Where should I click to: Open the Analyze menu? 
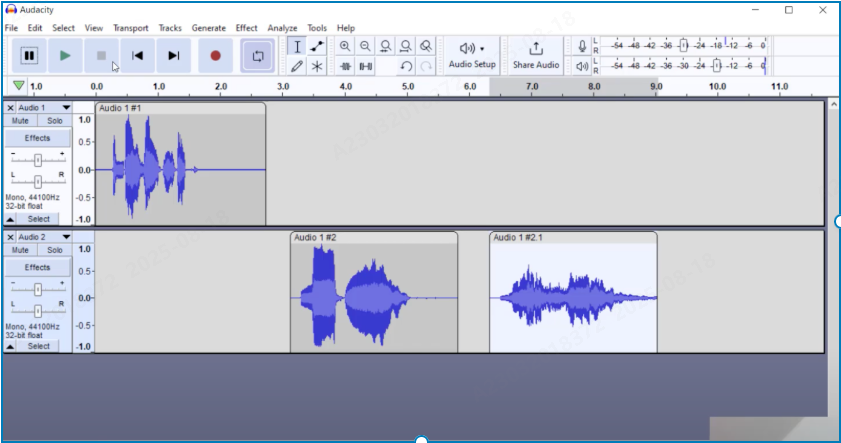tap(282, 28)
